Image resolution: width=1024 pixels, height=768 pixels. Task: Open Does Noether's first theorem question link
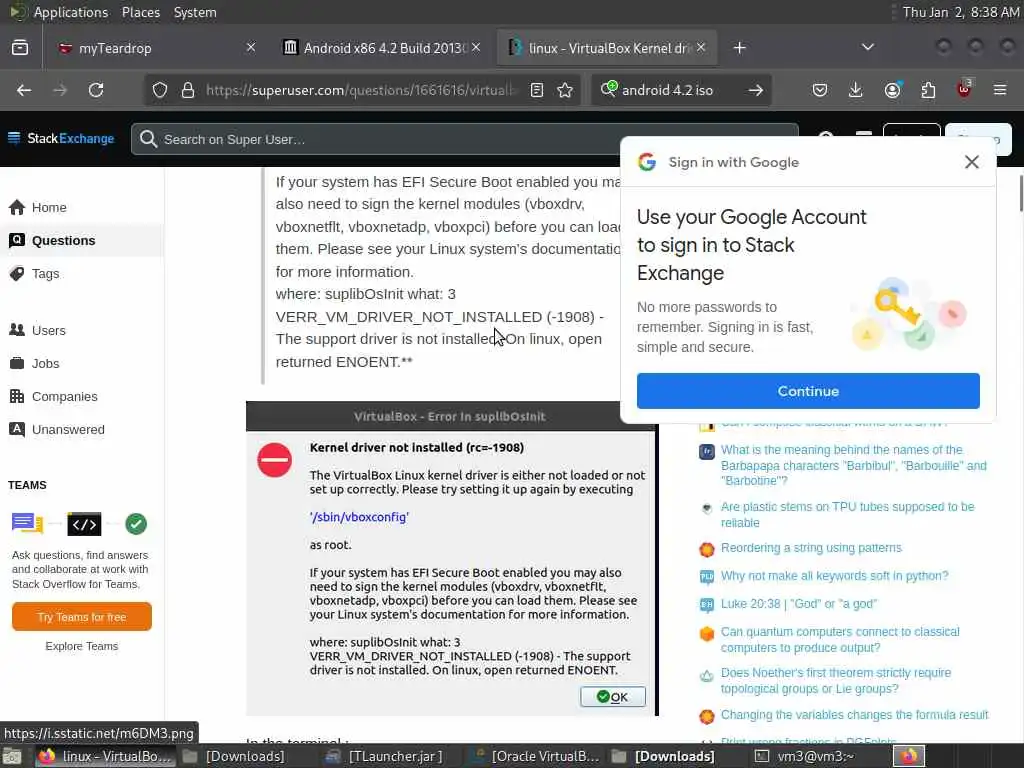[835, 680]
